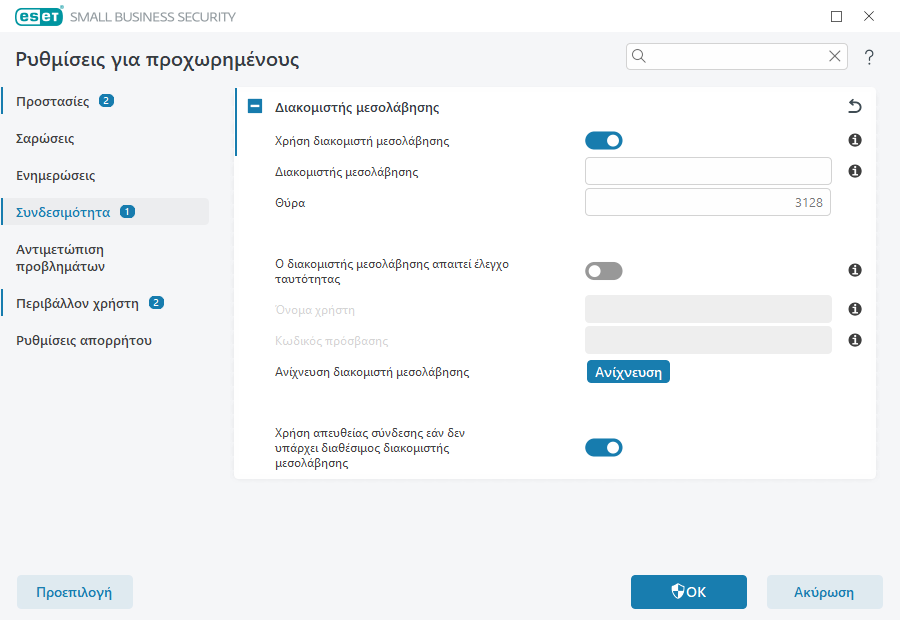The image size is (900, 620).
Task: Click info icon next to password field
Action: point(855,341)
